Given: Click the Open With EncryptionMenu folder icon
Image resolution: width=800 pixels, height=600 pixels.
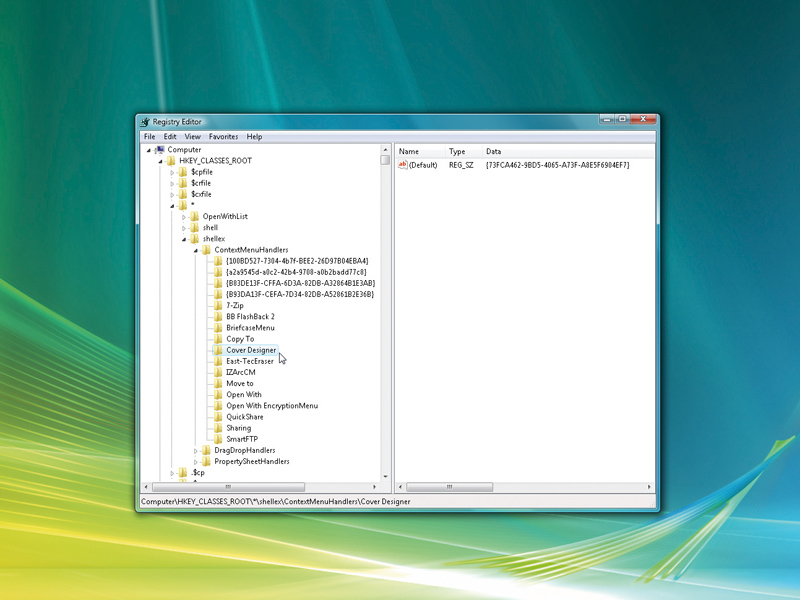Looking at the screenshot, I should coord(218,406).
